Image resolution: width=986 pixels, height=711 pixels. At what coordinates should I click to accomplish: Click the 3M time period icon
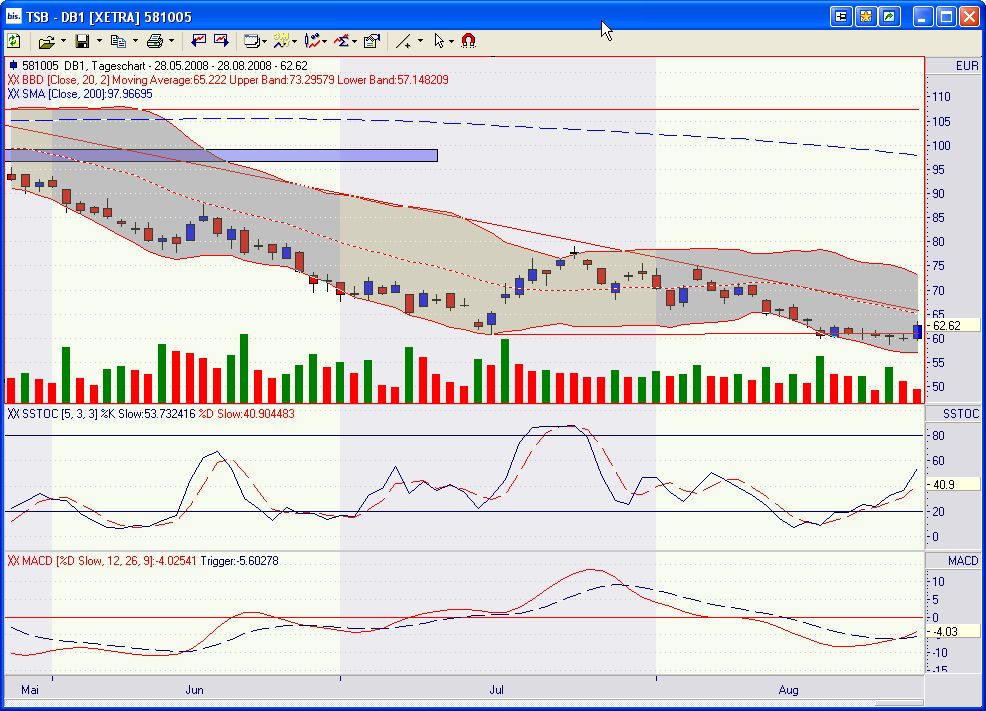coord(281,41)
